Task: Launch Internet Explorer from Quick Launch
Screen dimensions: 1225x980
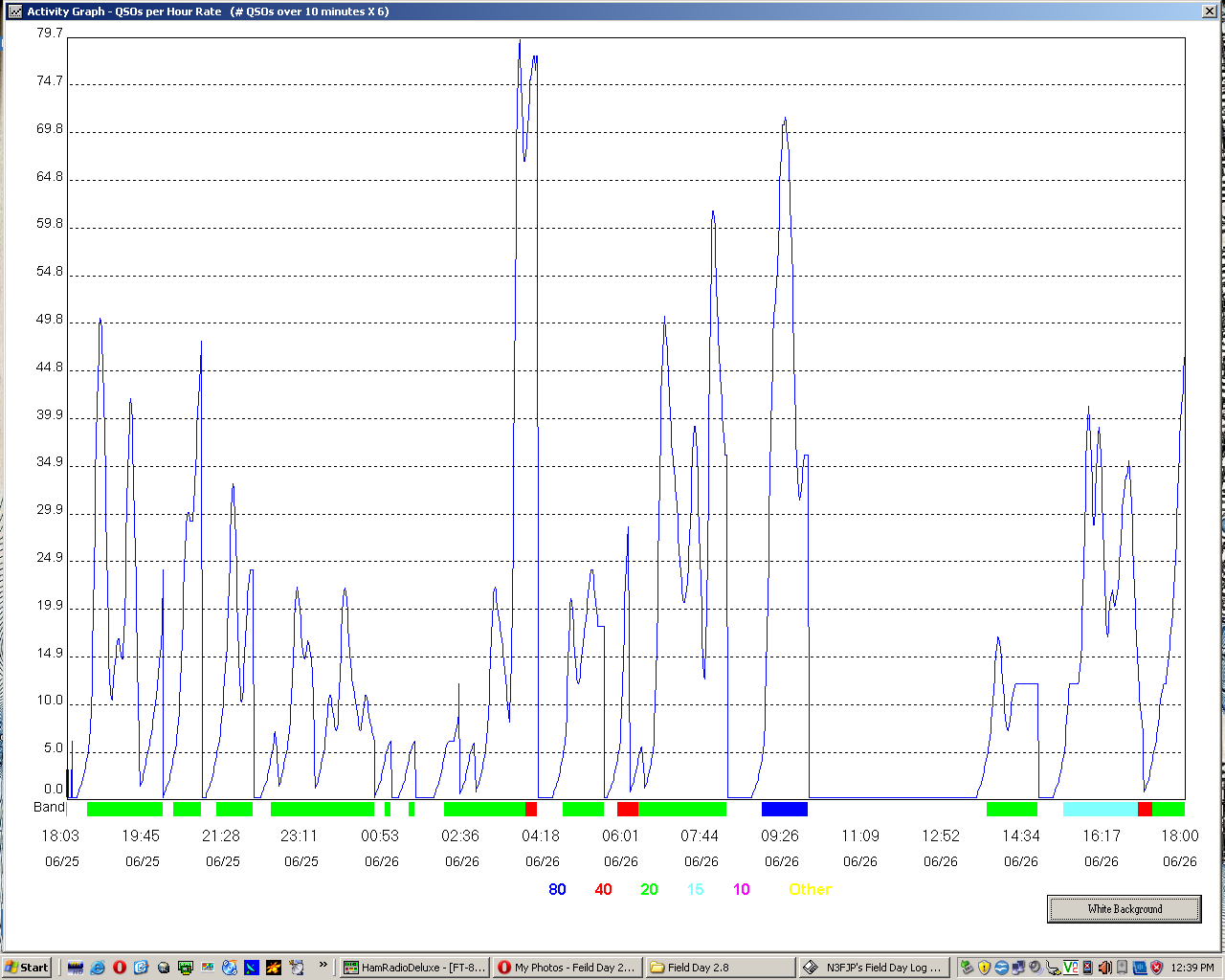Action: click(98, 968)
